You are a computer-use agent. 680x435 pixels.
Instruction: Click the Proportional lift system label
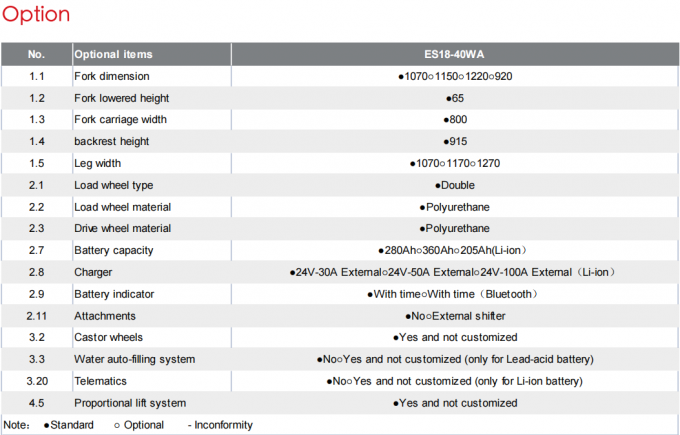[x=130, y=403]
